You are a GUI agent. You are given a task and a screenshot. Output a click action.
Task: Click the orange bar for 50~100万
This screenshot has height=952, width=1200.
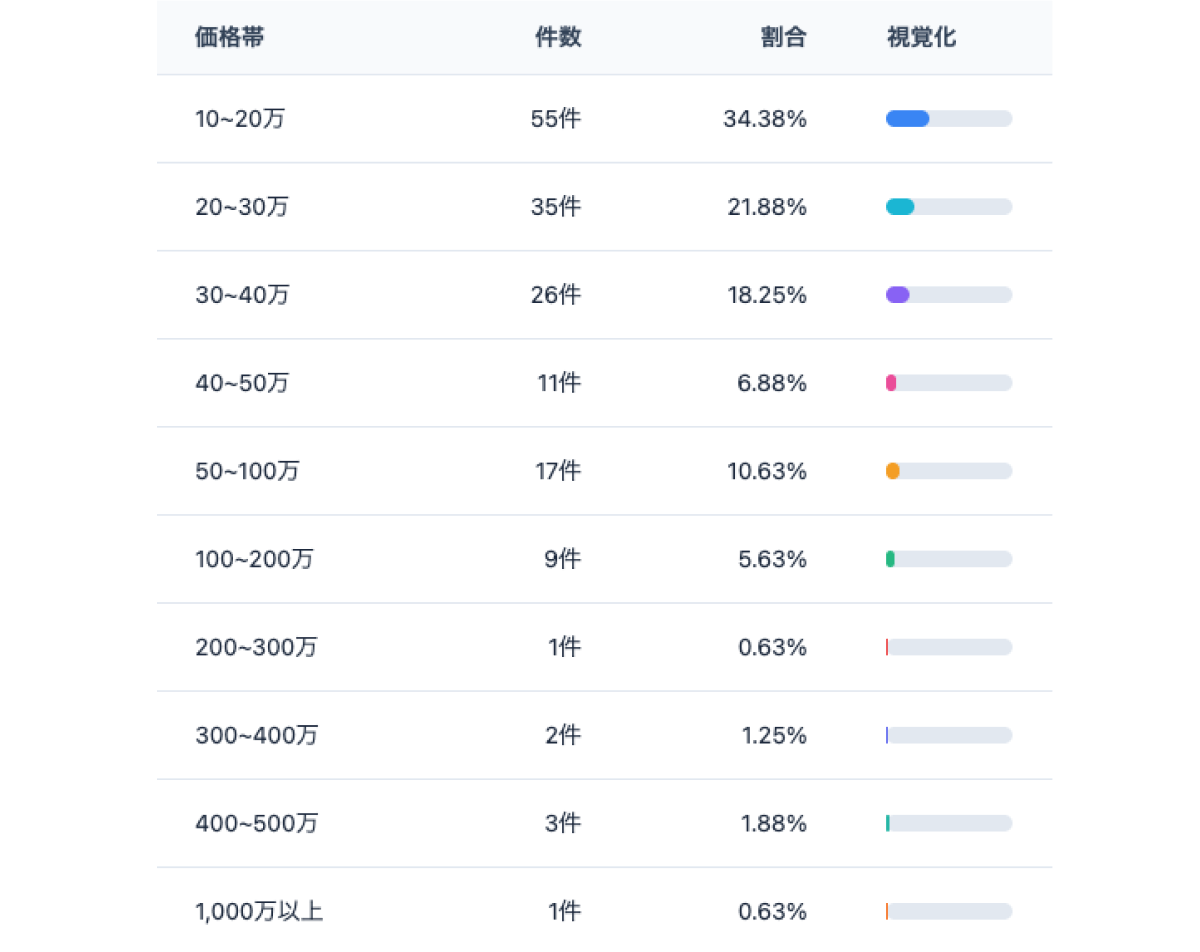pos(892,471)
